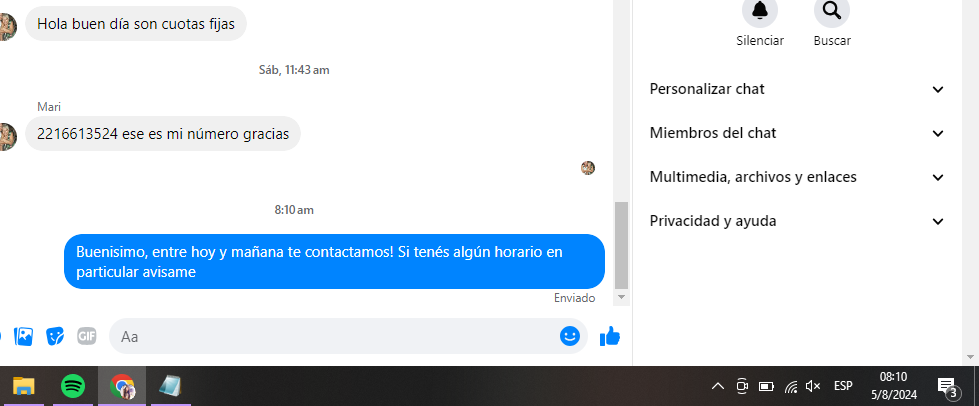Switch ESP keyboard language indicator
Screen dimensions: 979x406
(x=843, y=387)
